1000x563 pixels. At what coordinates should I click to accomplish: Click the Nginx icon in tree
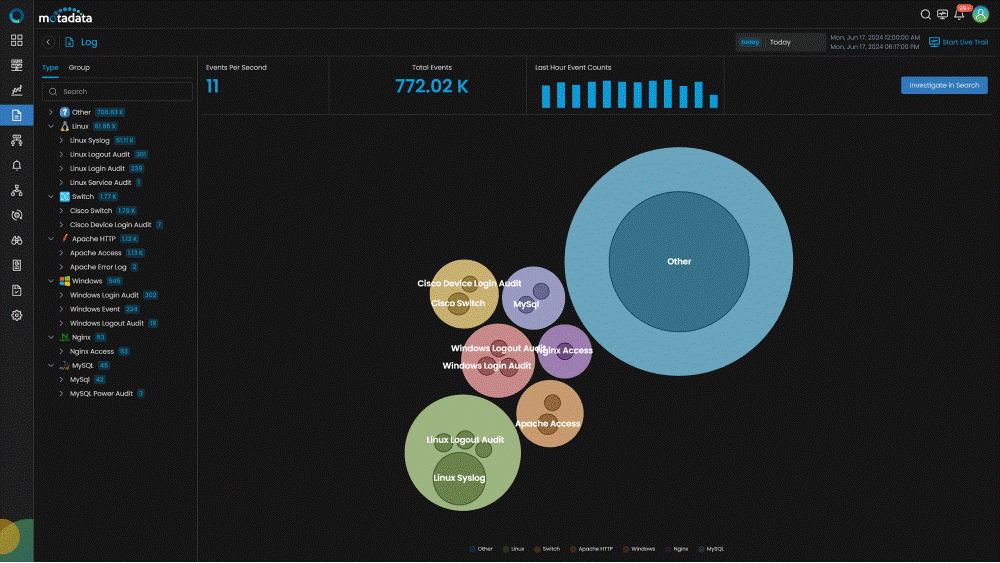(x=64, y=337)
